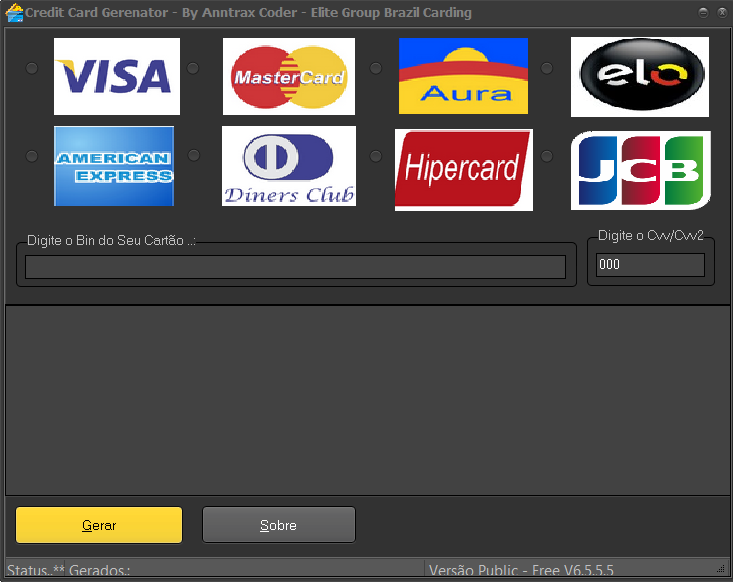Close the Credit Card Gerenator window
This screenshot has height=582, width=733.
coord(722,13)
